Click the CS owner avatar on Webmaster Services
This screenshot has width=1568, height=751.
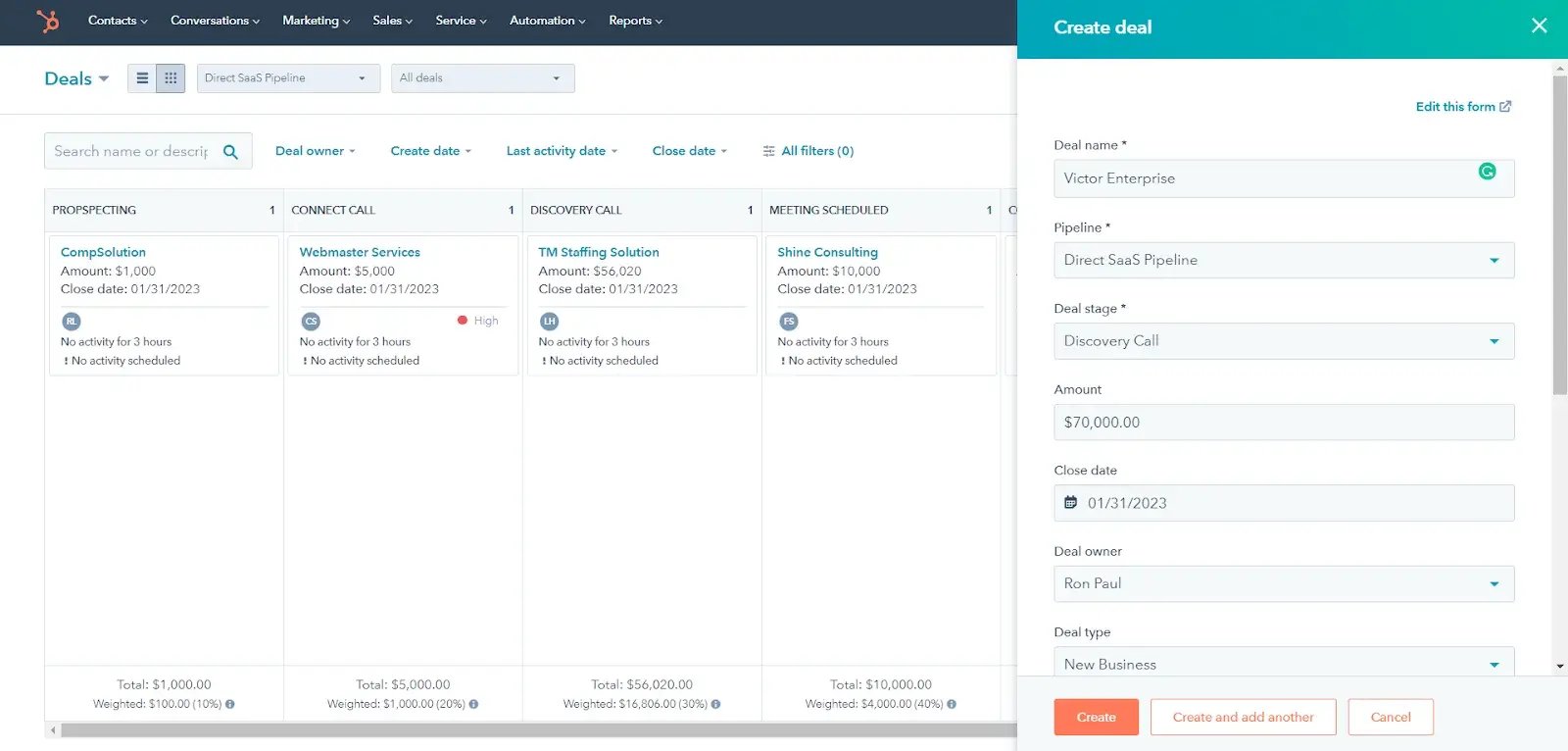[311, 322]
